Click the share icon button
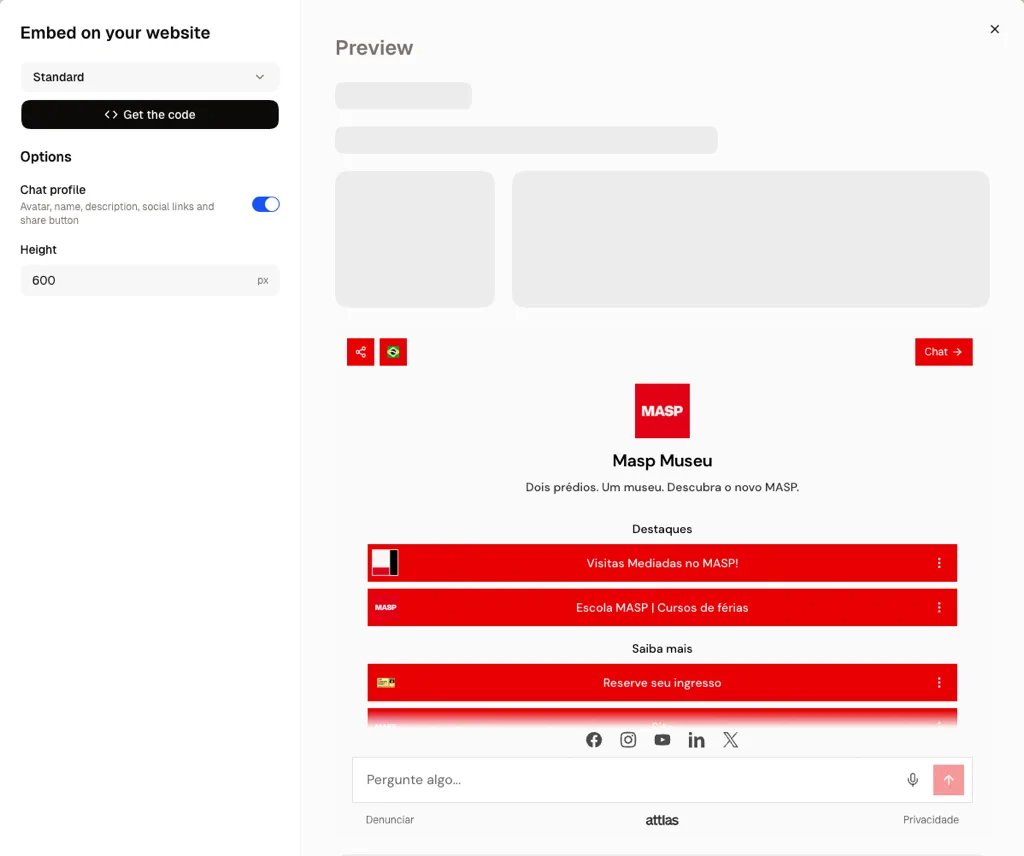The image size is (1024, 856). pyautogui.click(x=360, y=352)
